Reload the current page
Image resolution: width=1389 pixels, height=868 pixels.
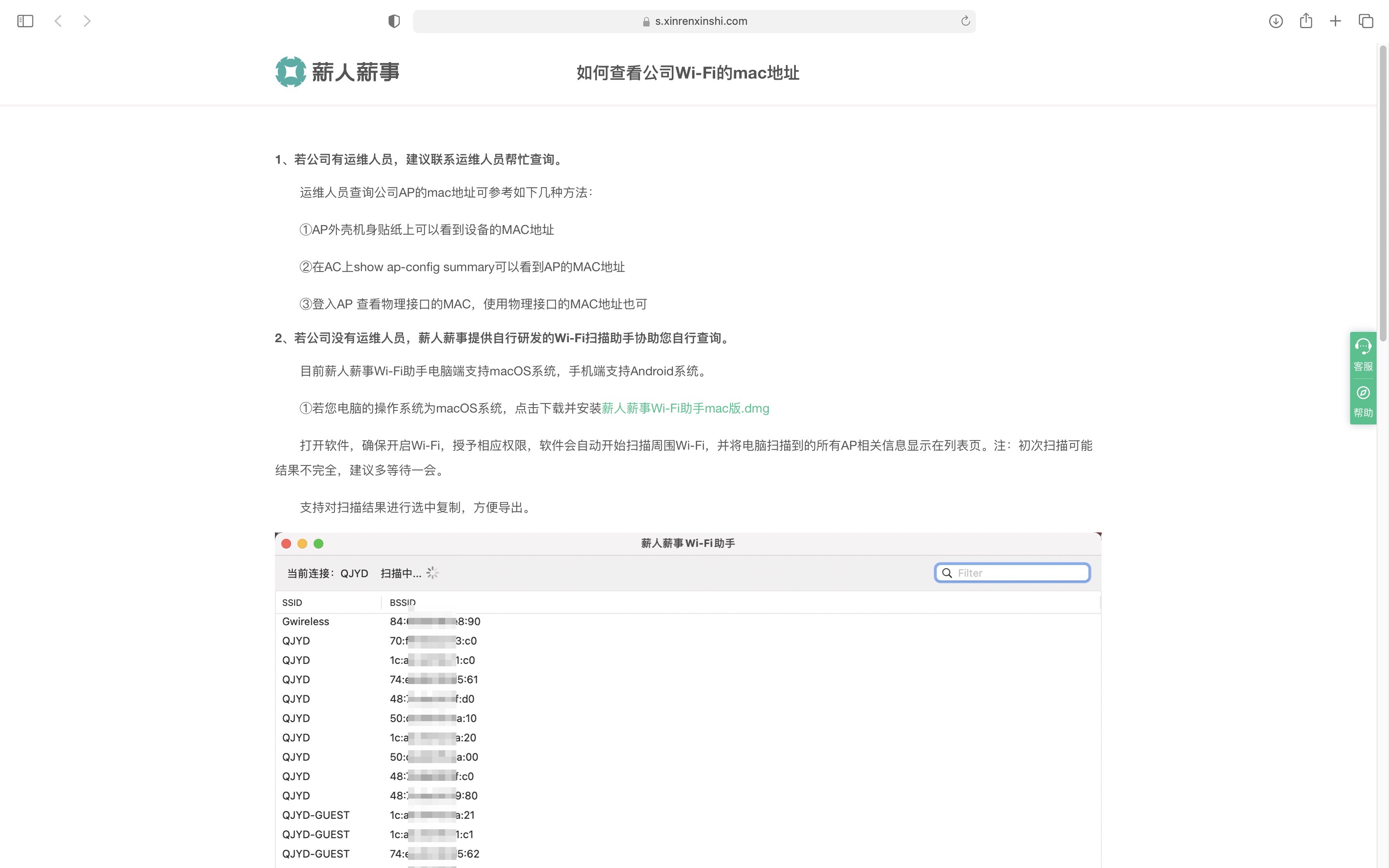[x=965, y=21]
